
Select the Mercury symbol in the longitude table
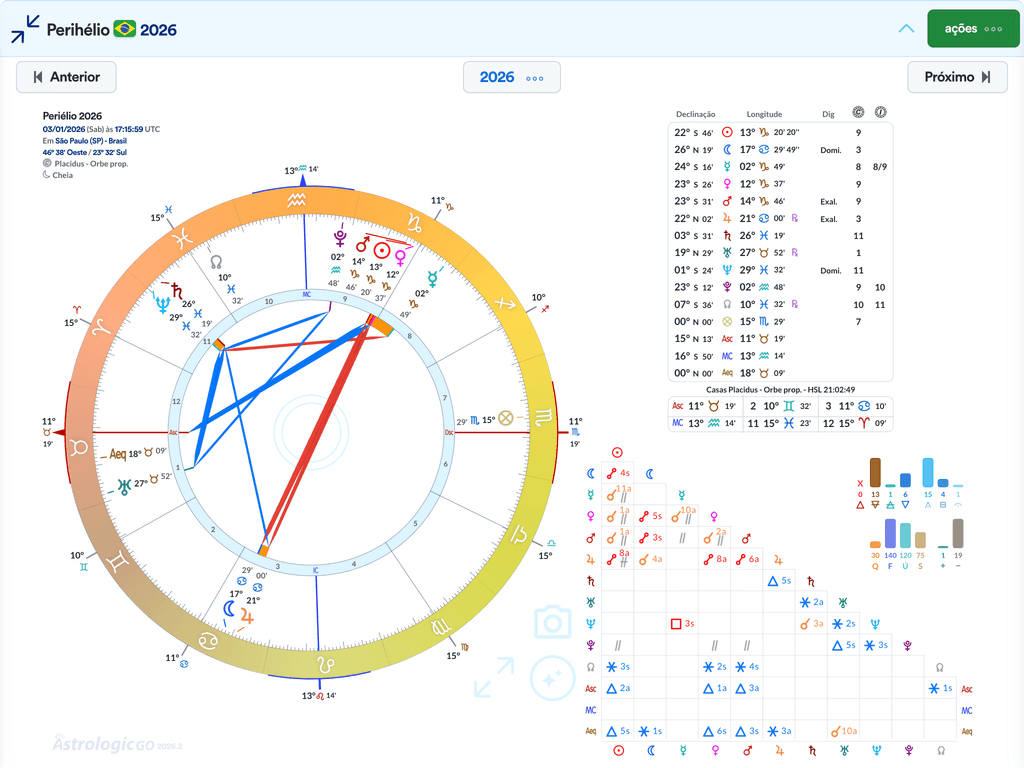(727, 167)
